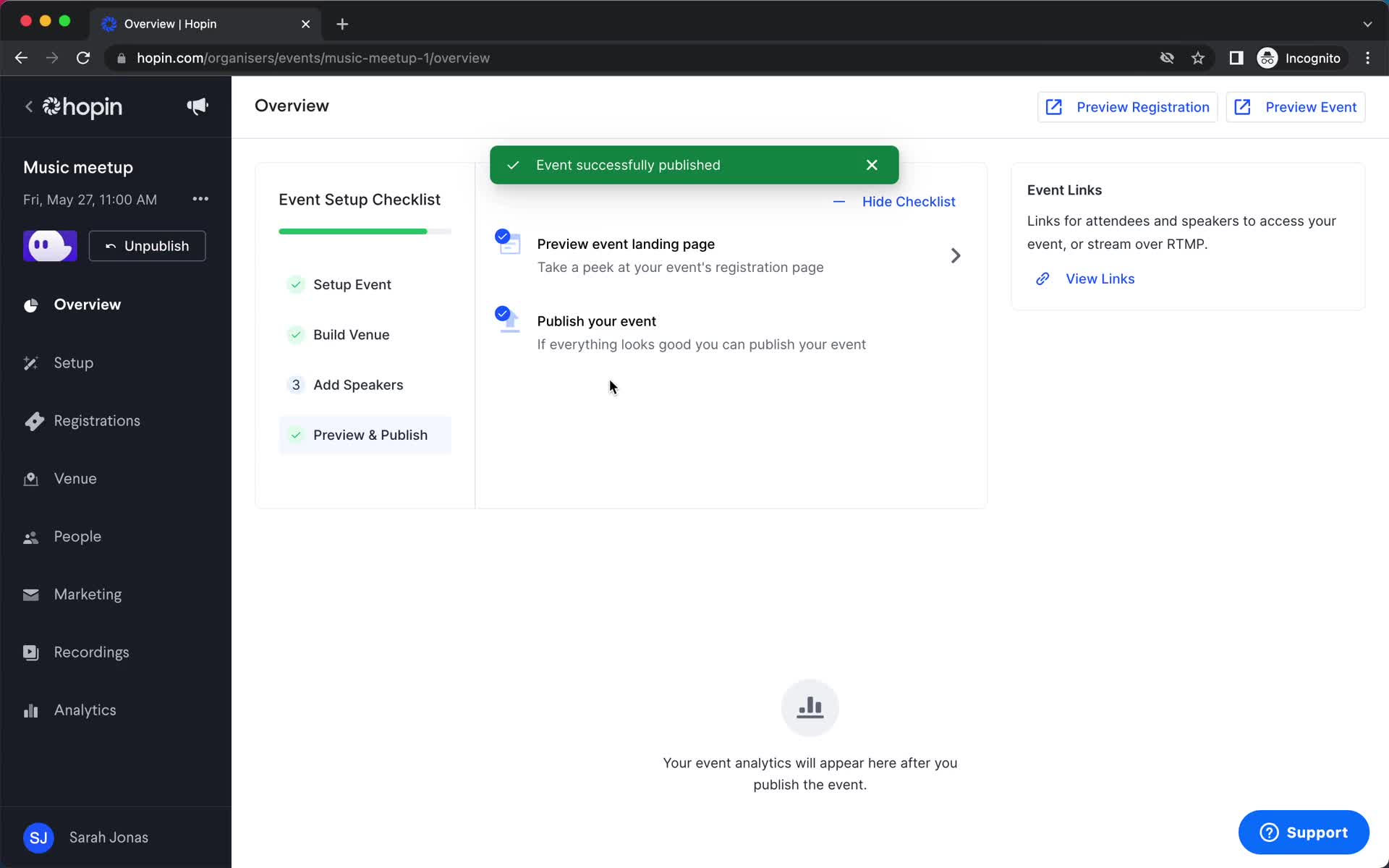Screen dimensions: 1389x868
Task: Click the Support button
Action: click(x=1305, y=832)
